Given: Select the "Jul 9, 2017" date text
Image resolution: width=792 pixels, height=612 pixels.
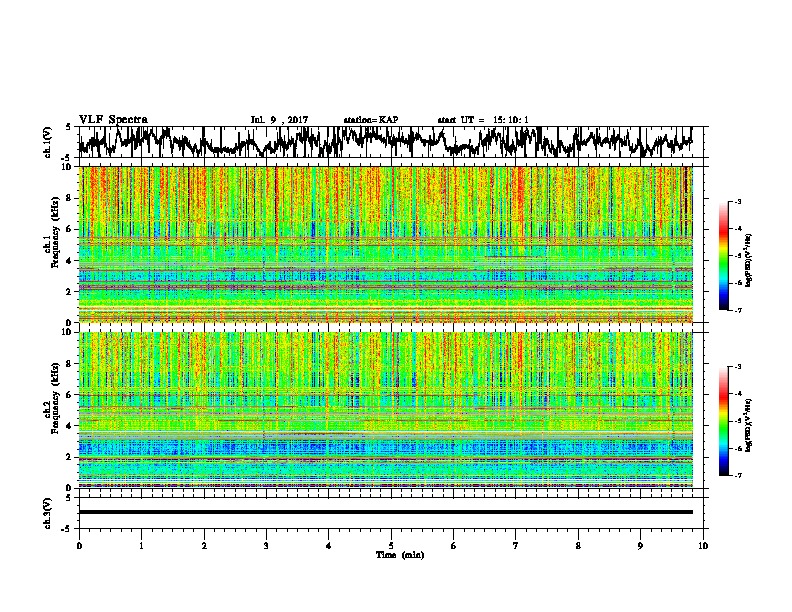Looking at the screenshot, I should [279, 120].
